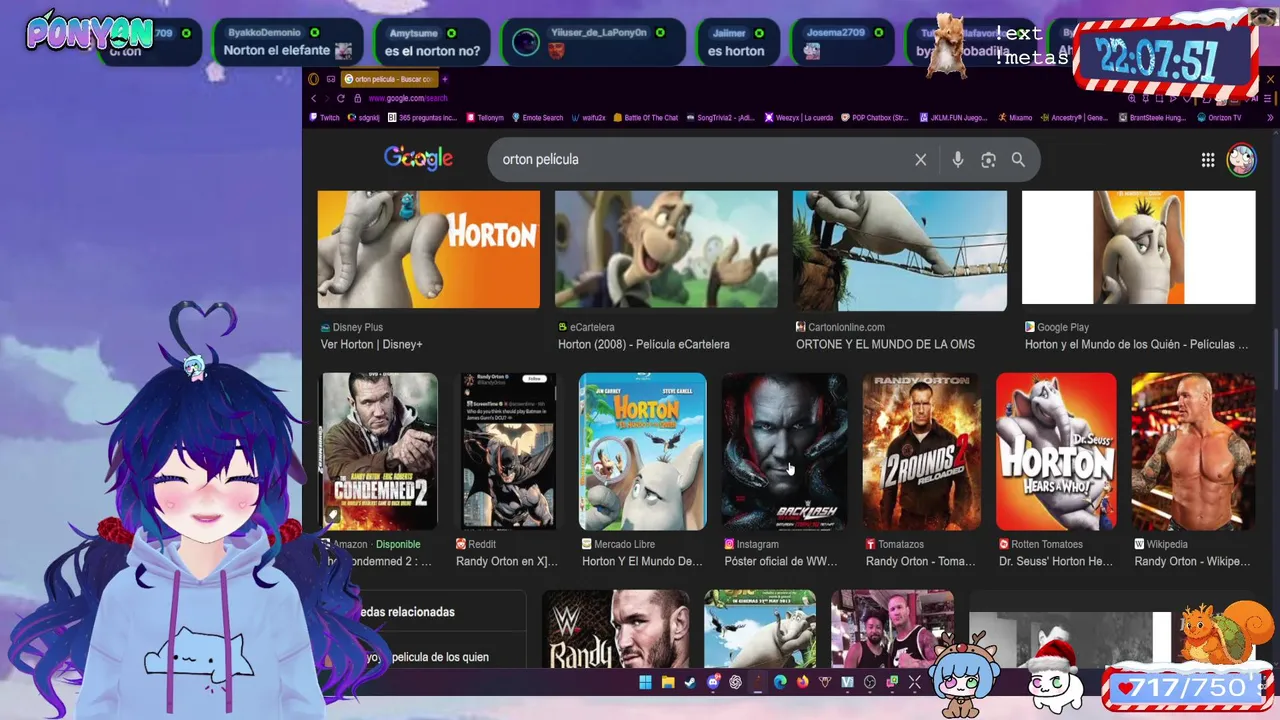The image size is (1280, 720).
Task: Open The Condemned 2 poster thumbnail
Action: click(x=379, y=451)
